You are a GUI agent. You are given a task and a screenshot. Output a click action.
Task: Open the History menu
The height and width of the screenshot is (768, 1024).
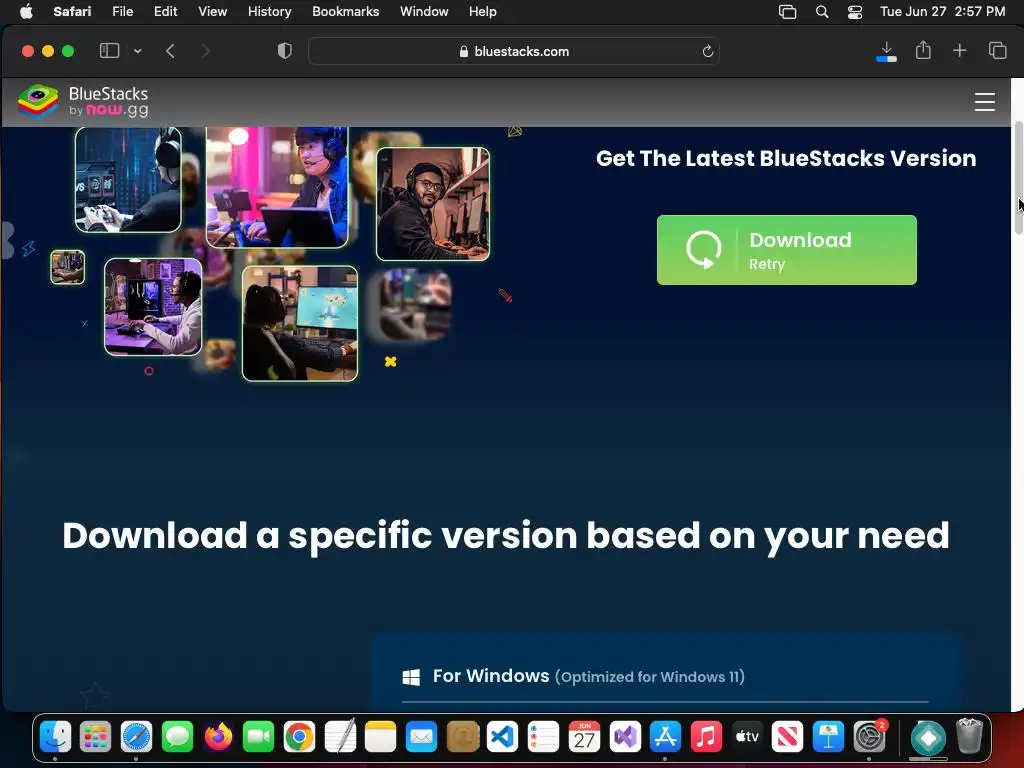point(269,11)
